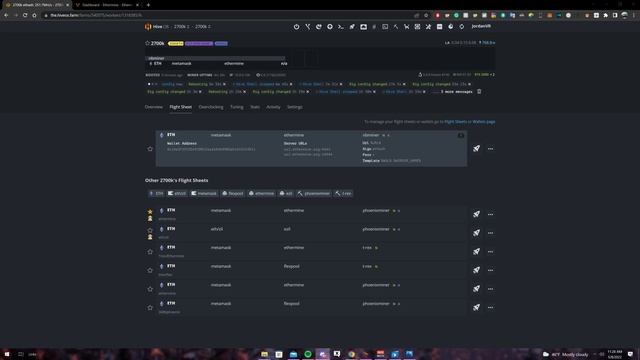The image size is (640, 360).
Task: Open the three-dot menu for the ethVzl ezil row
Action: coord(490,233)
